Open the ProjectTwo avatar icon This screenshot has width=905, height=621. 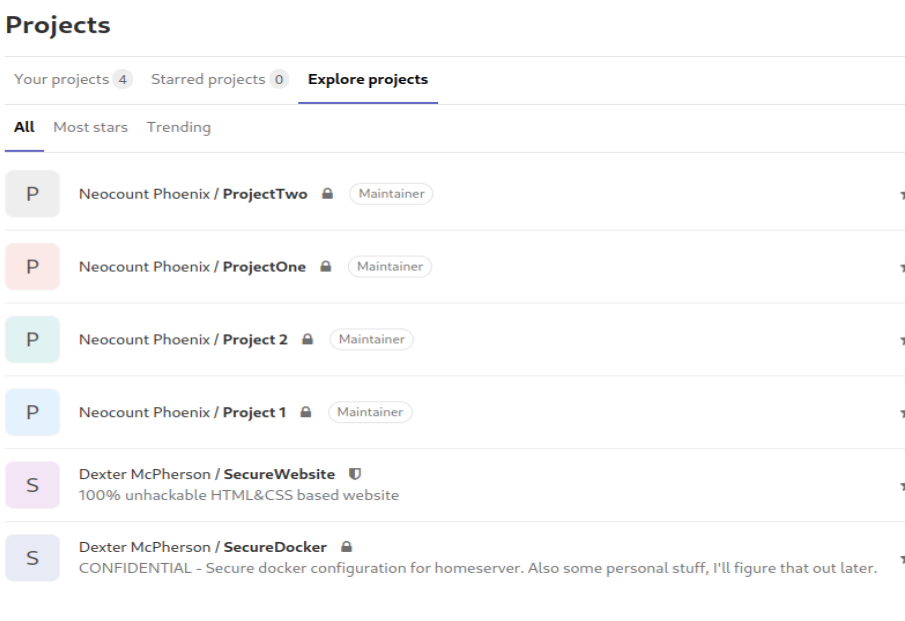(32, 194)
